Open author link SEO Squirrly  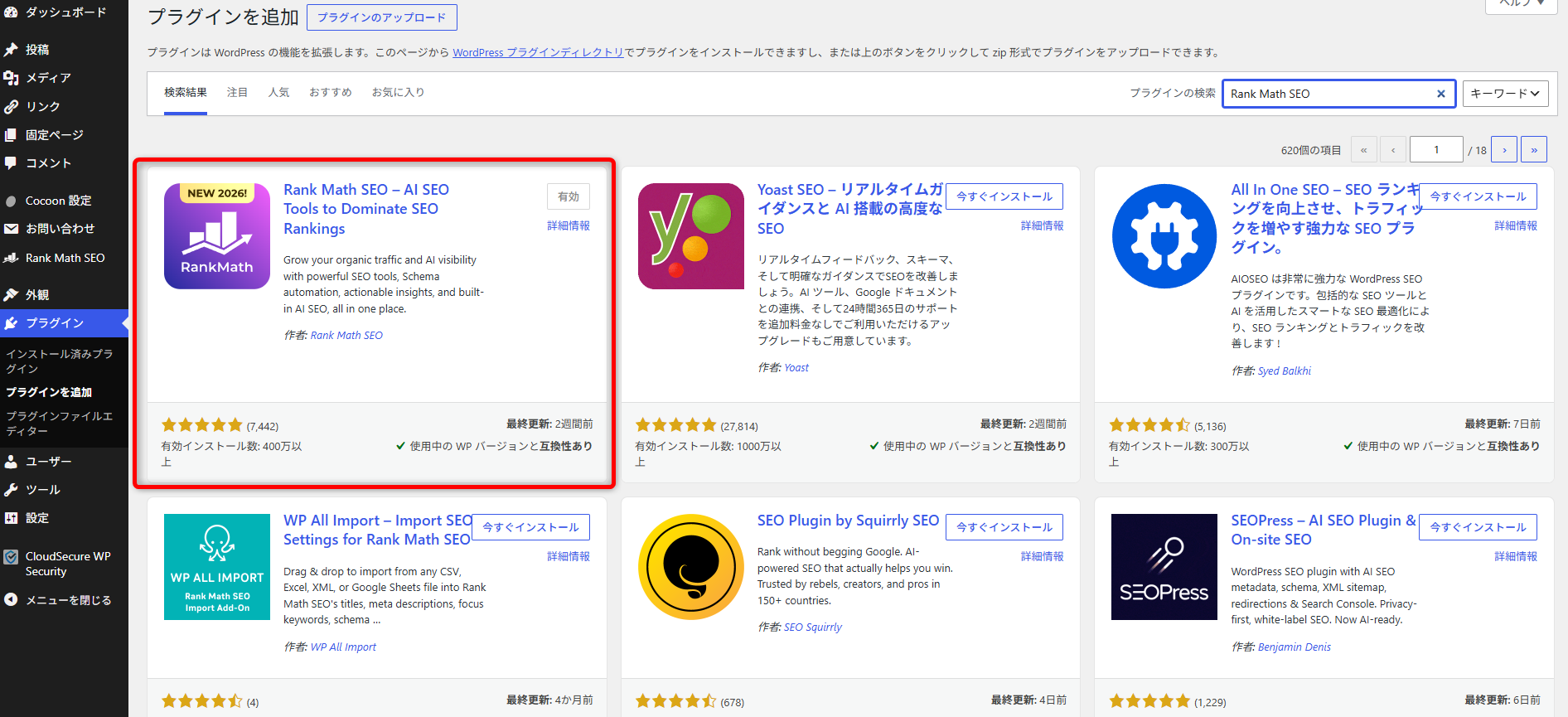(x=813, y=627)
